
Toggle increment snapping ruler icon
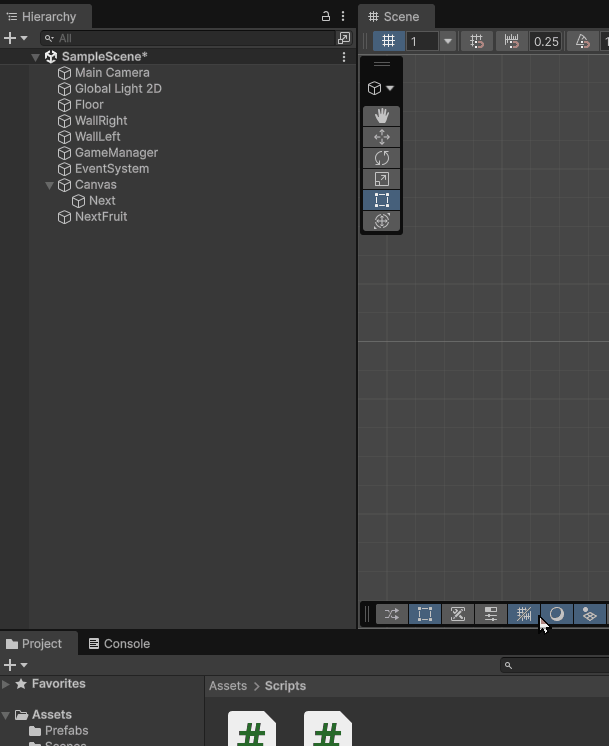point(511,41)
